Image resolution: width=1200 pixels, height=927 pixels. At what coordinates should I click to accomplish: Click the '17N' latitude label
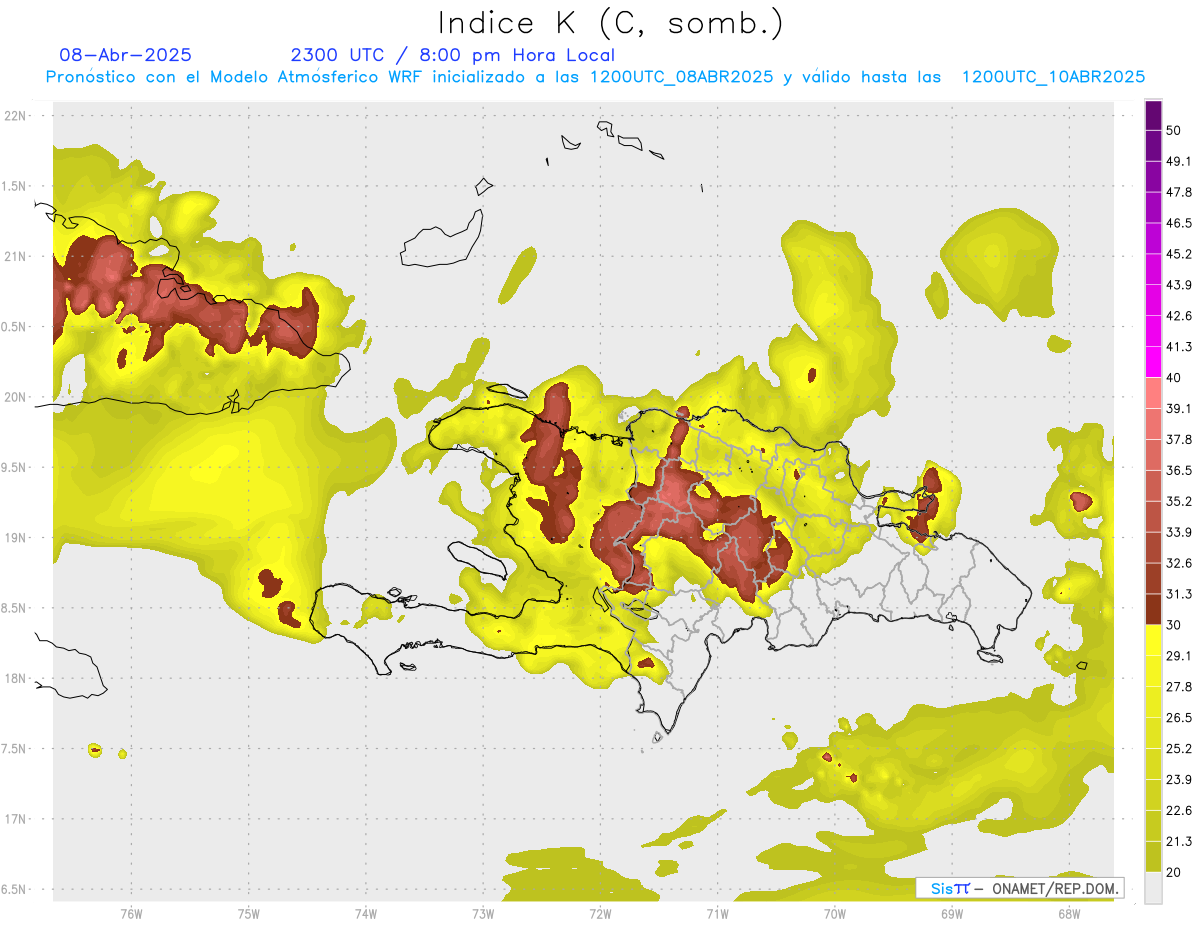[15, 819]
